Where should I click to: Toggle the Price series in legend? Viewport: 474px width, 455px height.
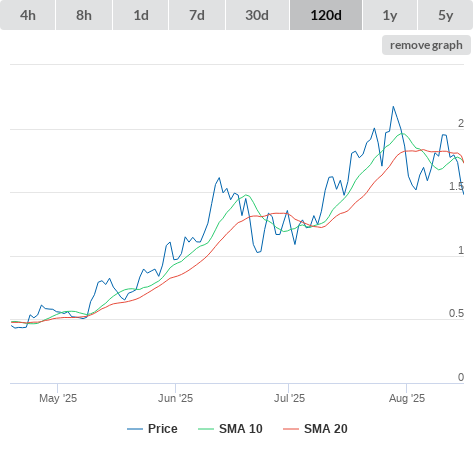(x=152, y=429)
